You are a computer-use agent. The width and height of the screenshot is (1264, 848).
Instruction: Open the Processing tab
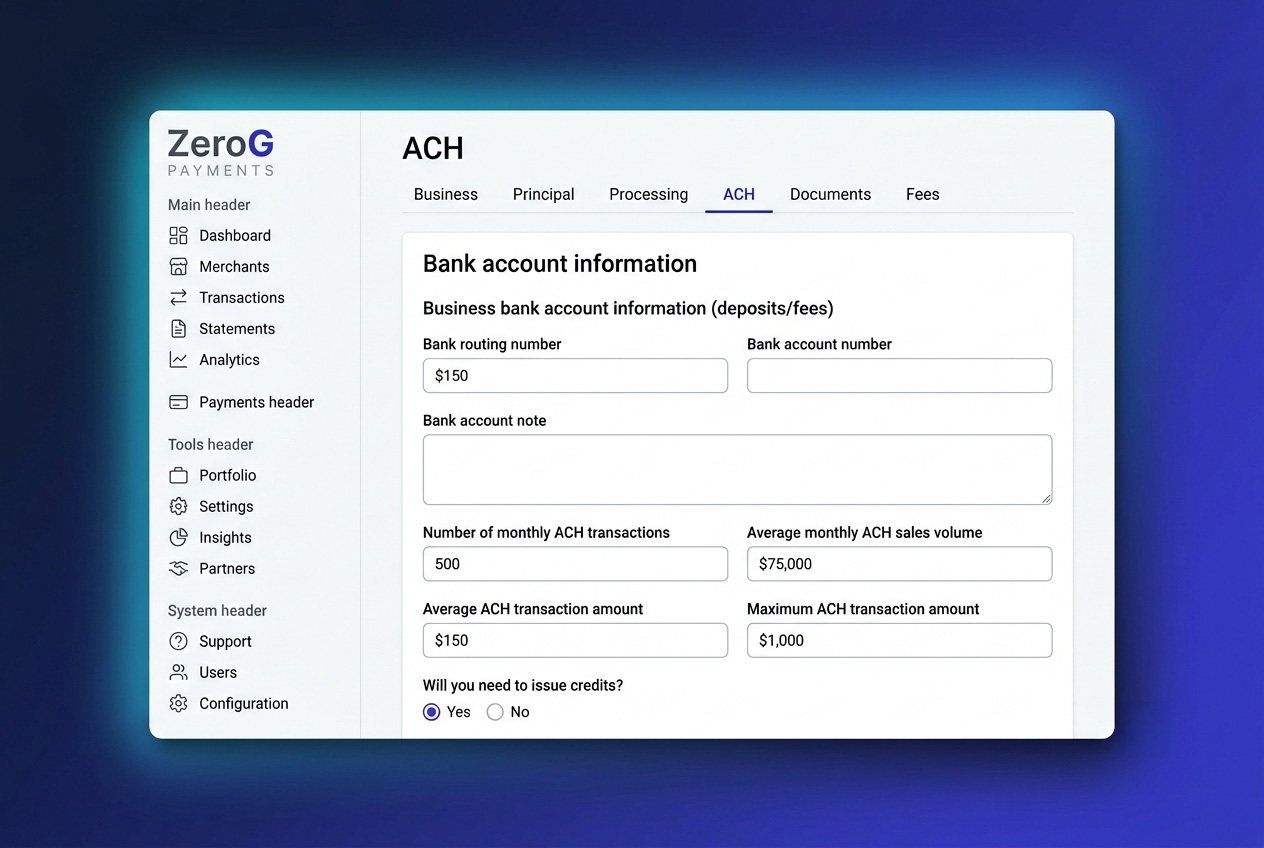(649, 194)
